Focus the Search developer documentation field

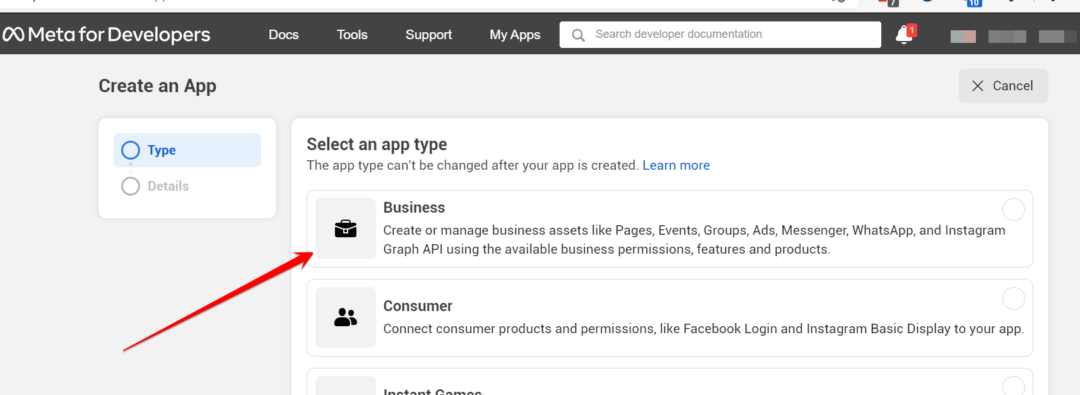pos(720,34)
